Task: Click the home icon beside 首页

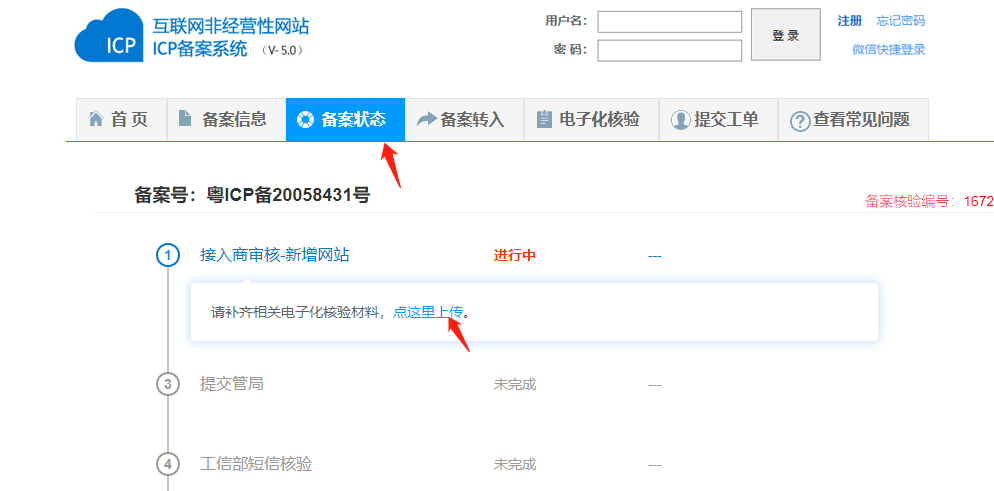Action: (x=96, y=119)
